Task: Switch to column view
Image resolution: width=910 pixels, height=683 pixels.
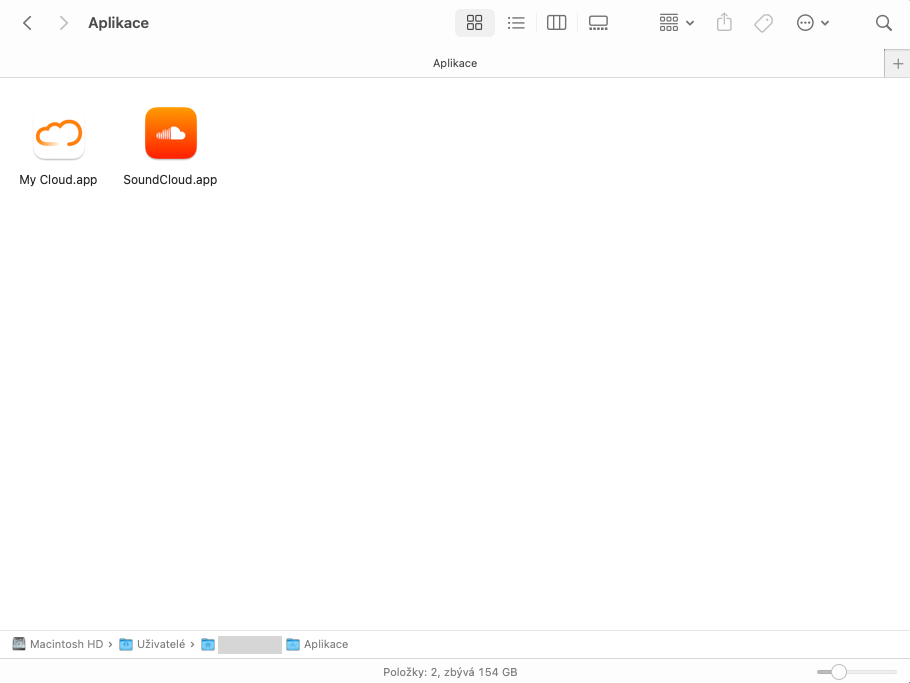Action: pos(557,23)
